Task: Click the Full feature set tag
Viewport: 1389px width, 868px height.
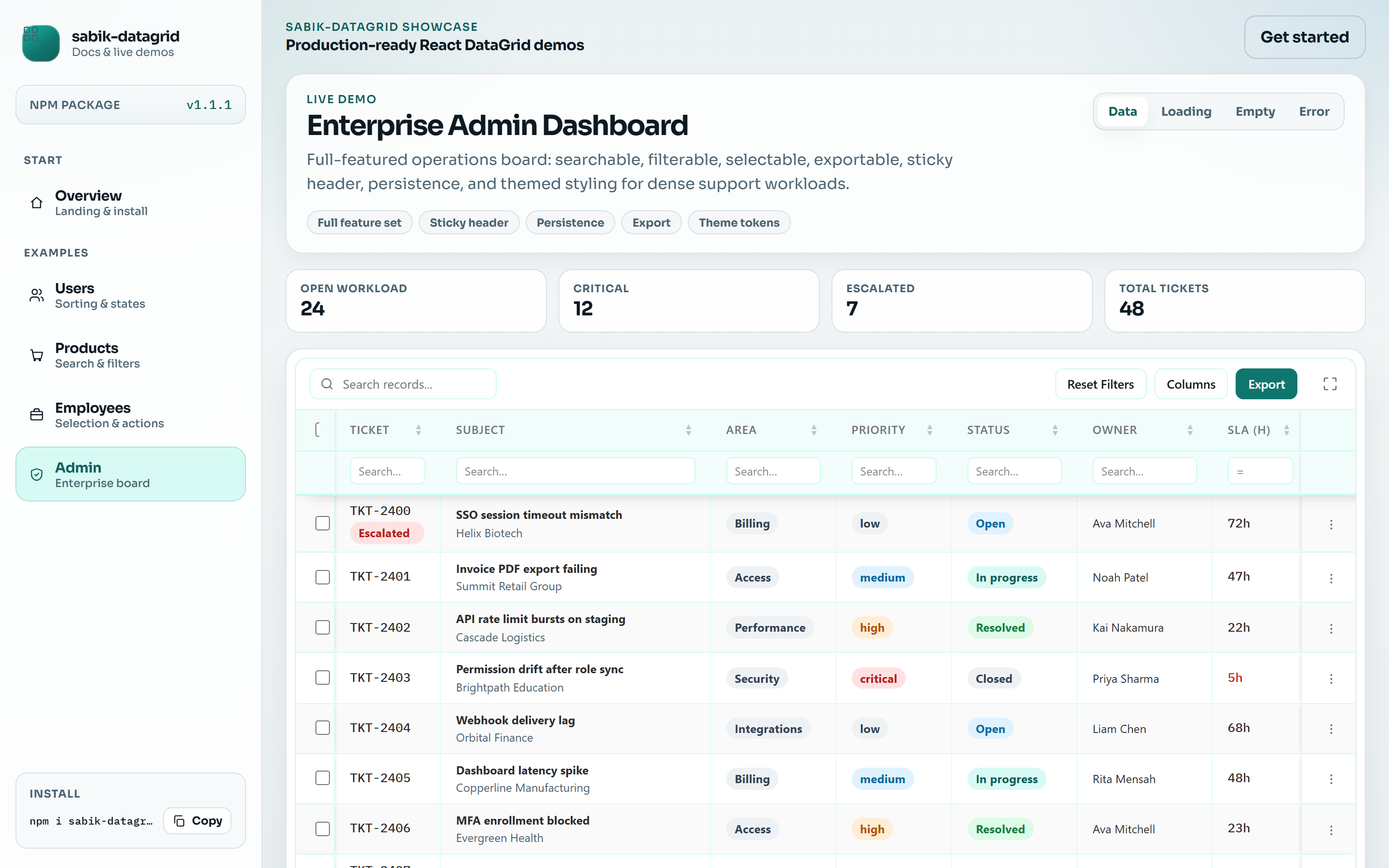Action: pyautogui.click(x=359, y=222)
